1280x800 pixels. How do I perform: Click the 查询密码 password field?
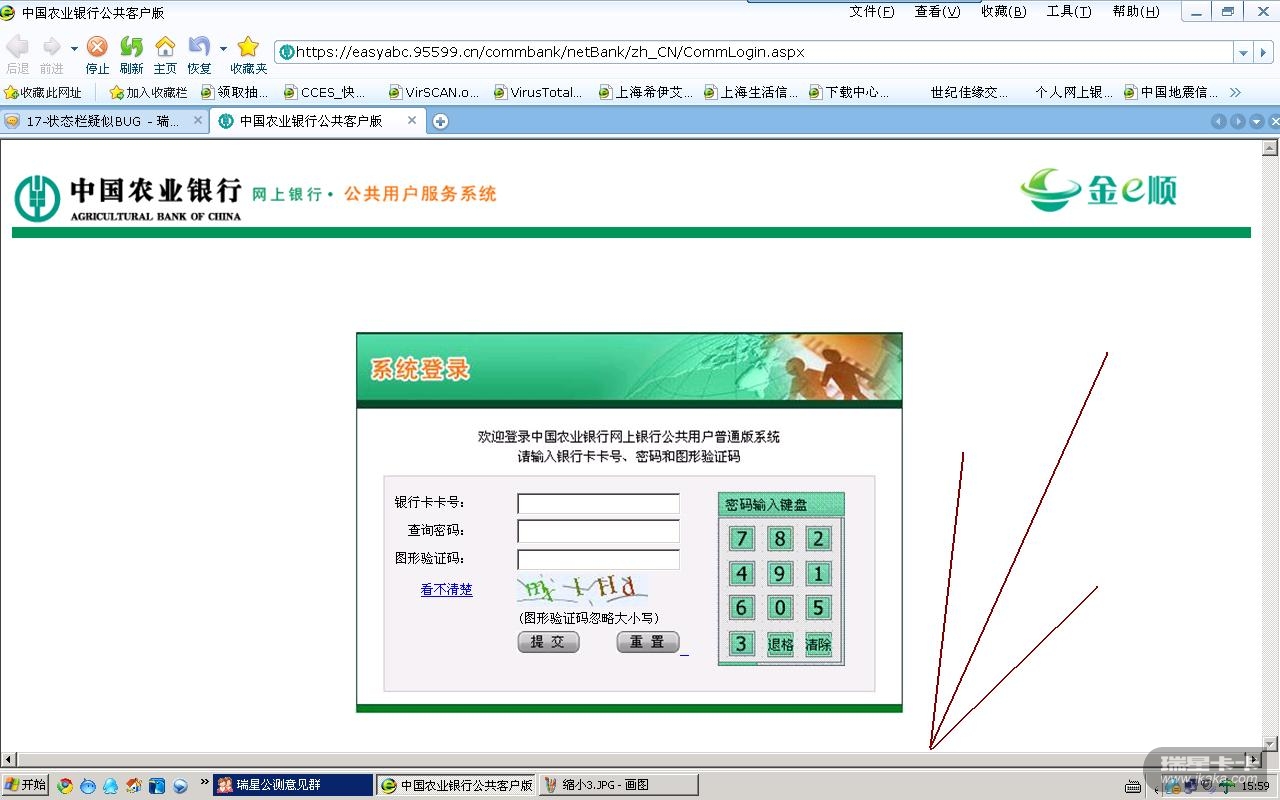click(x=598, y=531)
